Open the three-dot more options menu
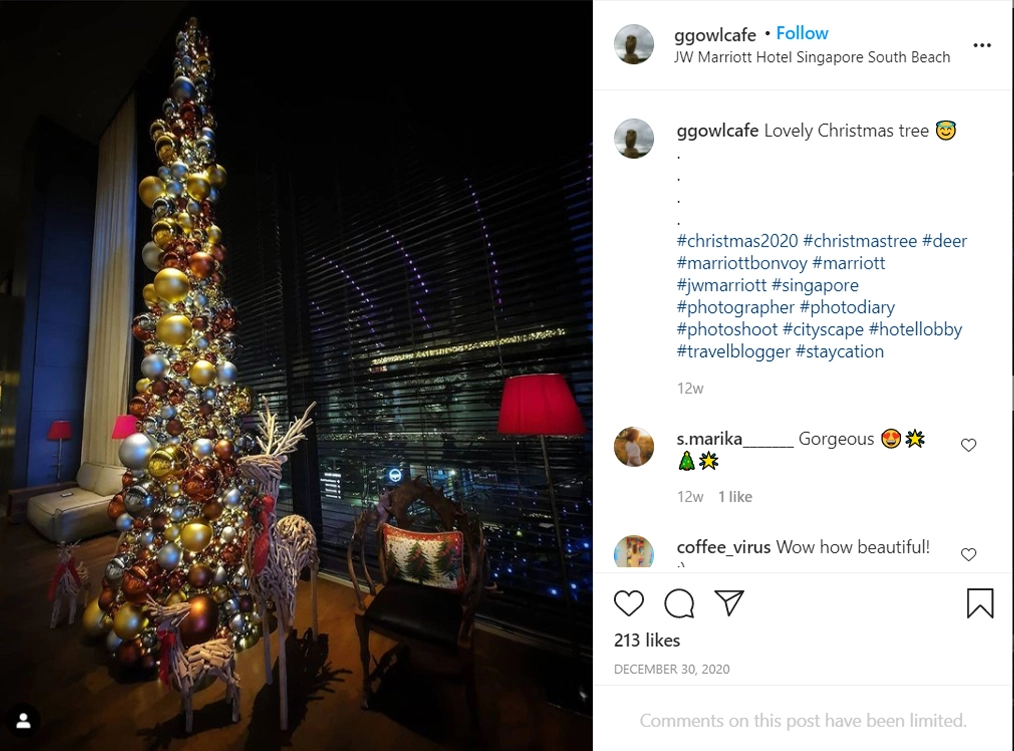The width and height of the screenshot is (1014, 751). (982, 45)
